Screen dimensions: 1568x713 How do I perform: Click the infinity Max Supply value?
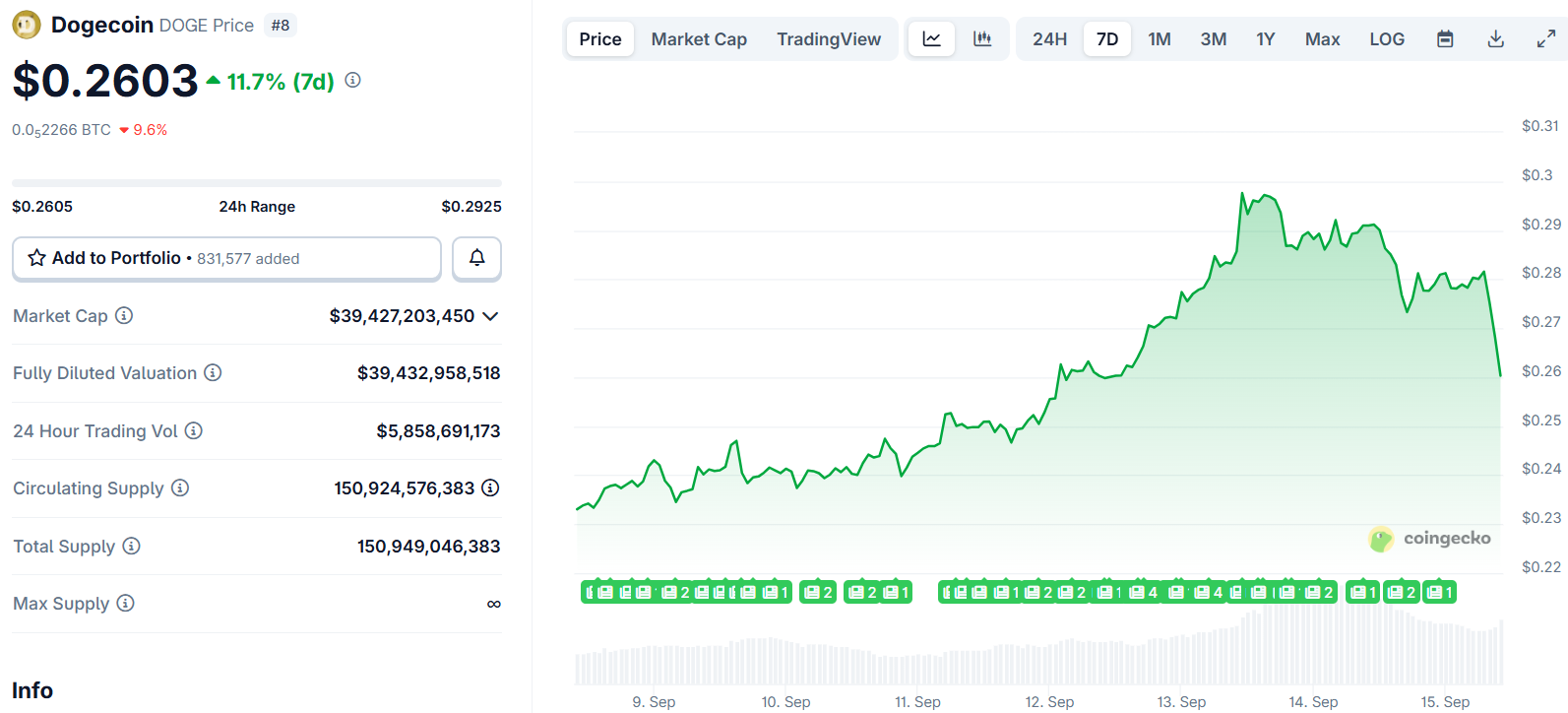coord(494,604)
